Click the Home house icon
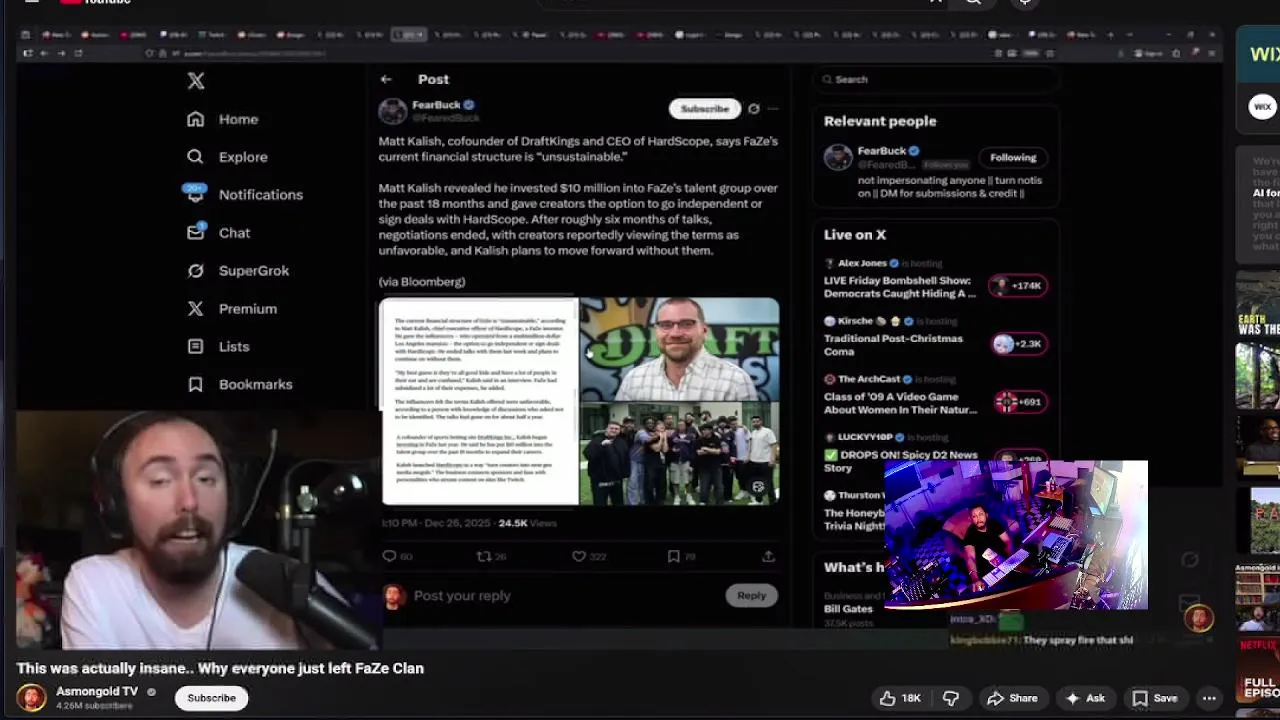The image size is (1280, 720). pyautogui.click(x=195, y=119)
